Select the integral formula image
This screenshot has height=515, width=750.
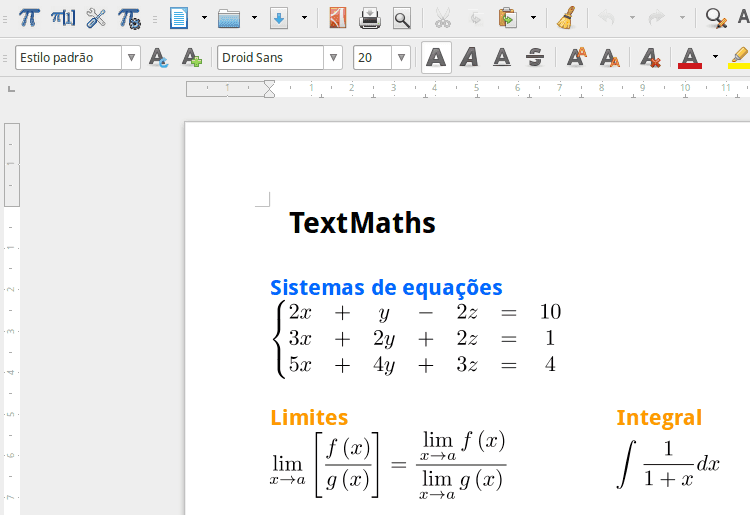[668, 464]
